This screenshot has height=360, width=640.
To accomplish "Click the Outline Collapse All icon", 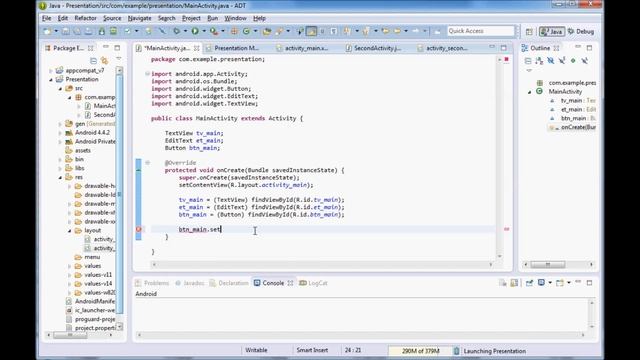I will [528, 61].
